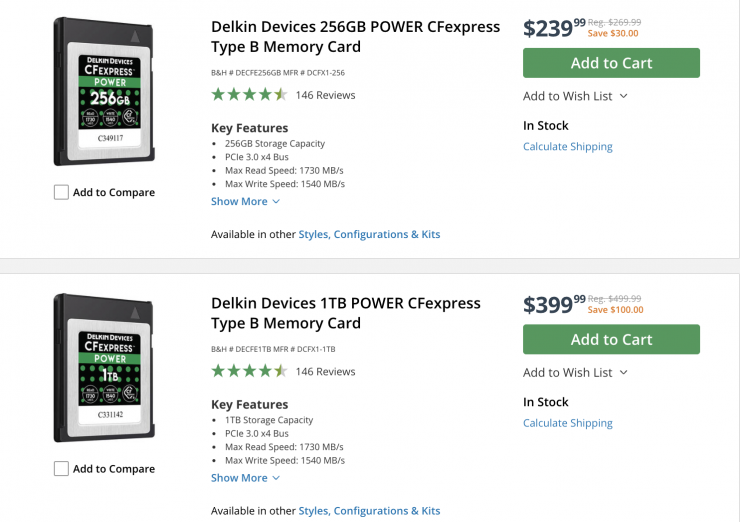
Task: Open Styles, Configurations & Kits for 1TB card
Action: [369, 511]
